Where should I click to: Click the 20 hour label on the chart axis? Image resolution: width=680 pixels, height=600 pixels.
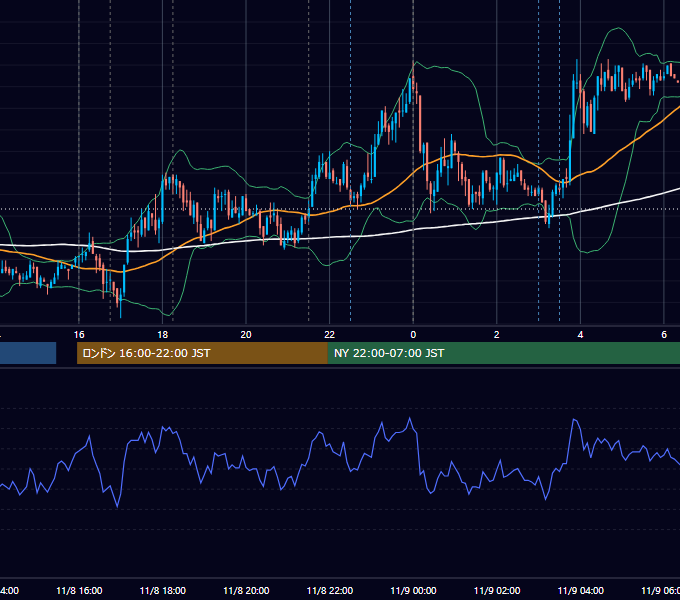coord(246,335)
